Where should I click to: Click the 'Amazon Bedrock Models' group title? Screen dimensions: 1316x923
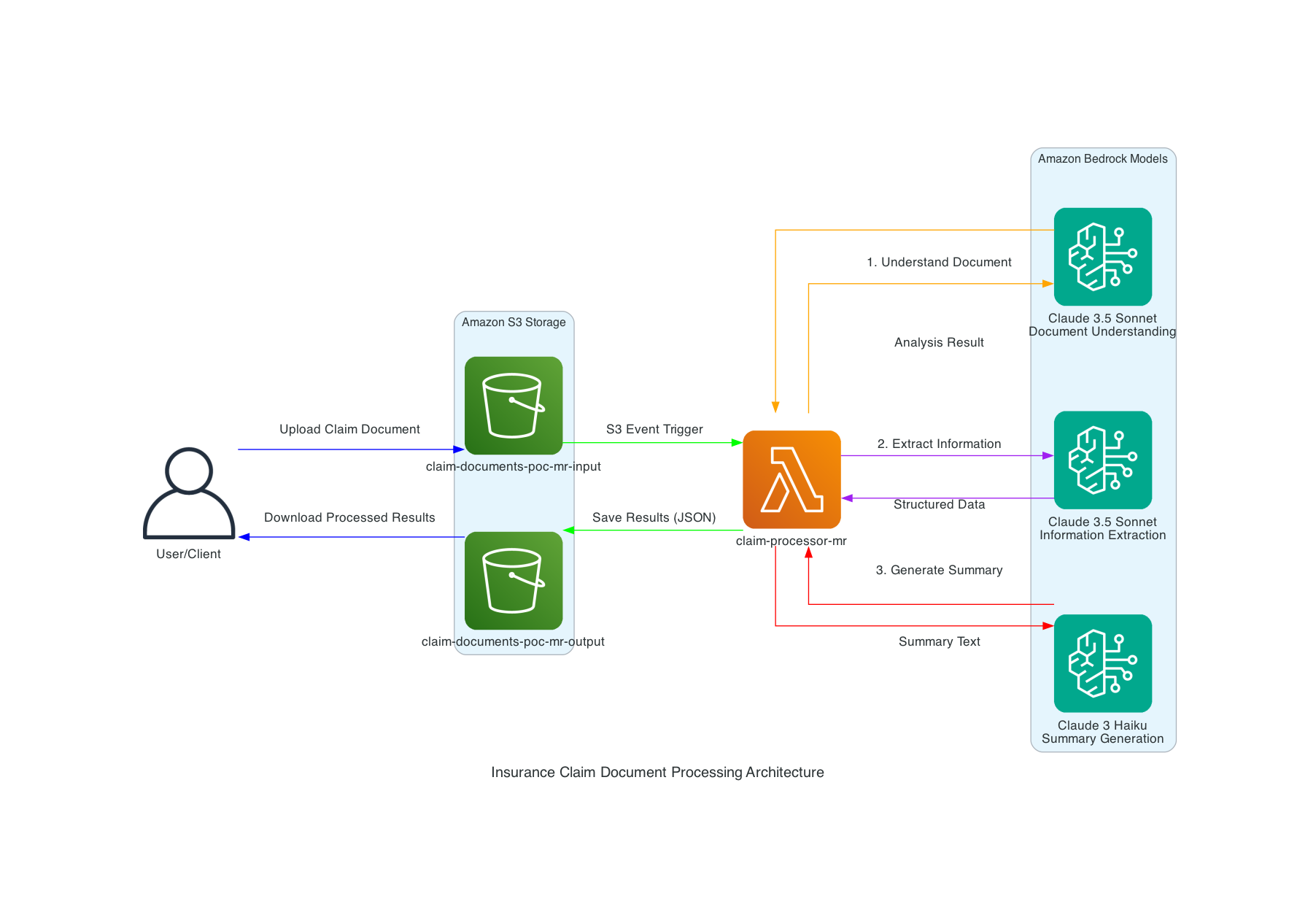click(x=1102, y=159)
